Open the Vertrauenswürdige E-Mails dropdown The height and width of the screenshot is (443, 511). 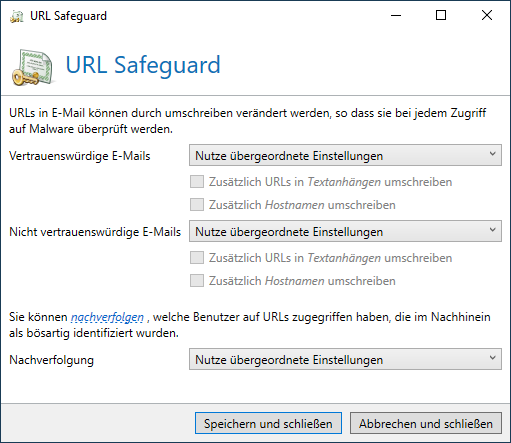[345, 155]
